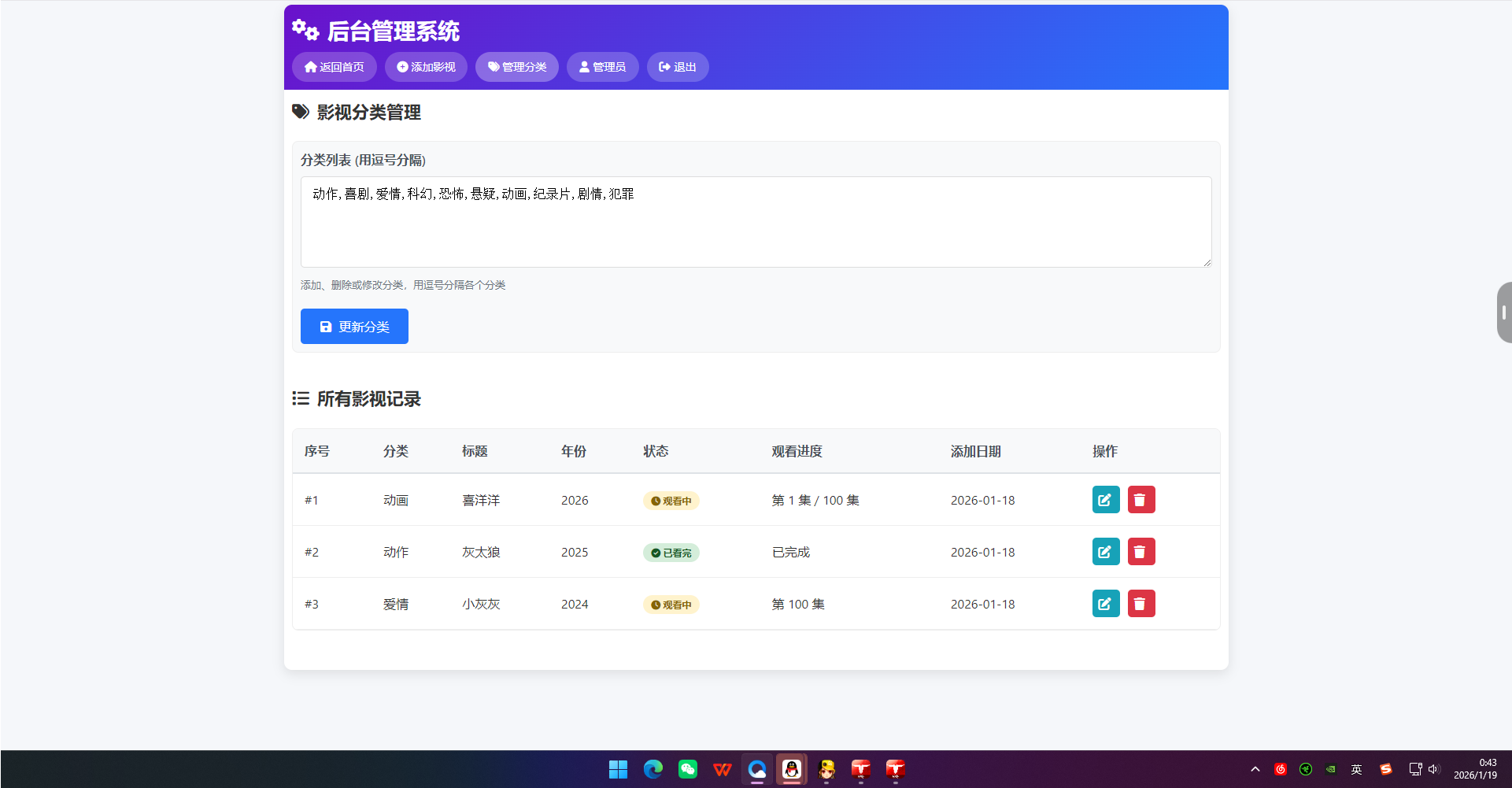Delete the 灰太狼 record

click(x=1141, y=551)
